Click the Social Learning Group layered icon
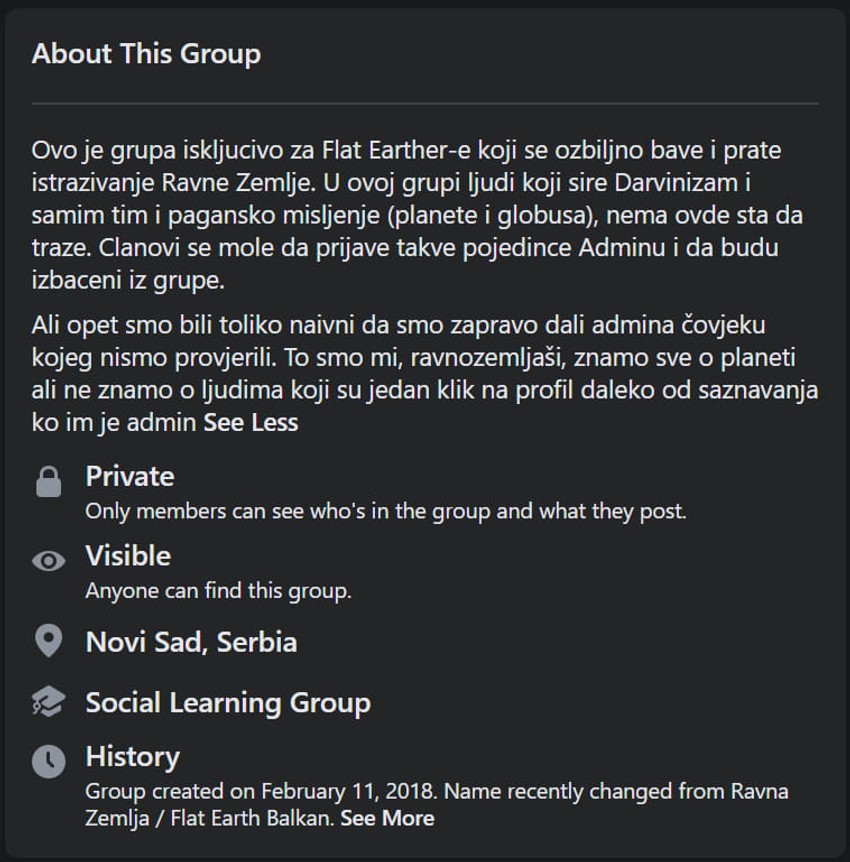 click(47, 703)
